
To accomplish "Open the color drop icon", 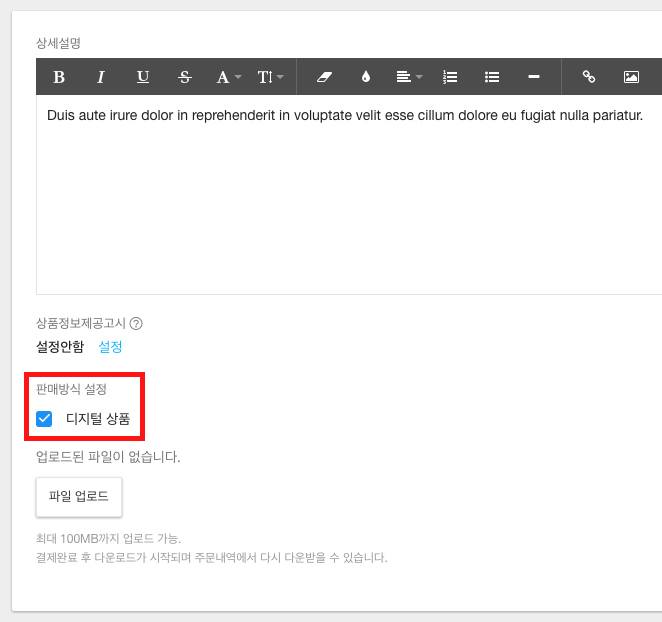I will coord(366,77).
